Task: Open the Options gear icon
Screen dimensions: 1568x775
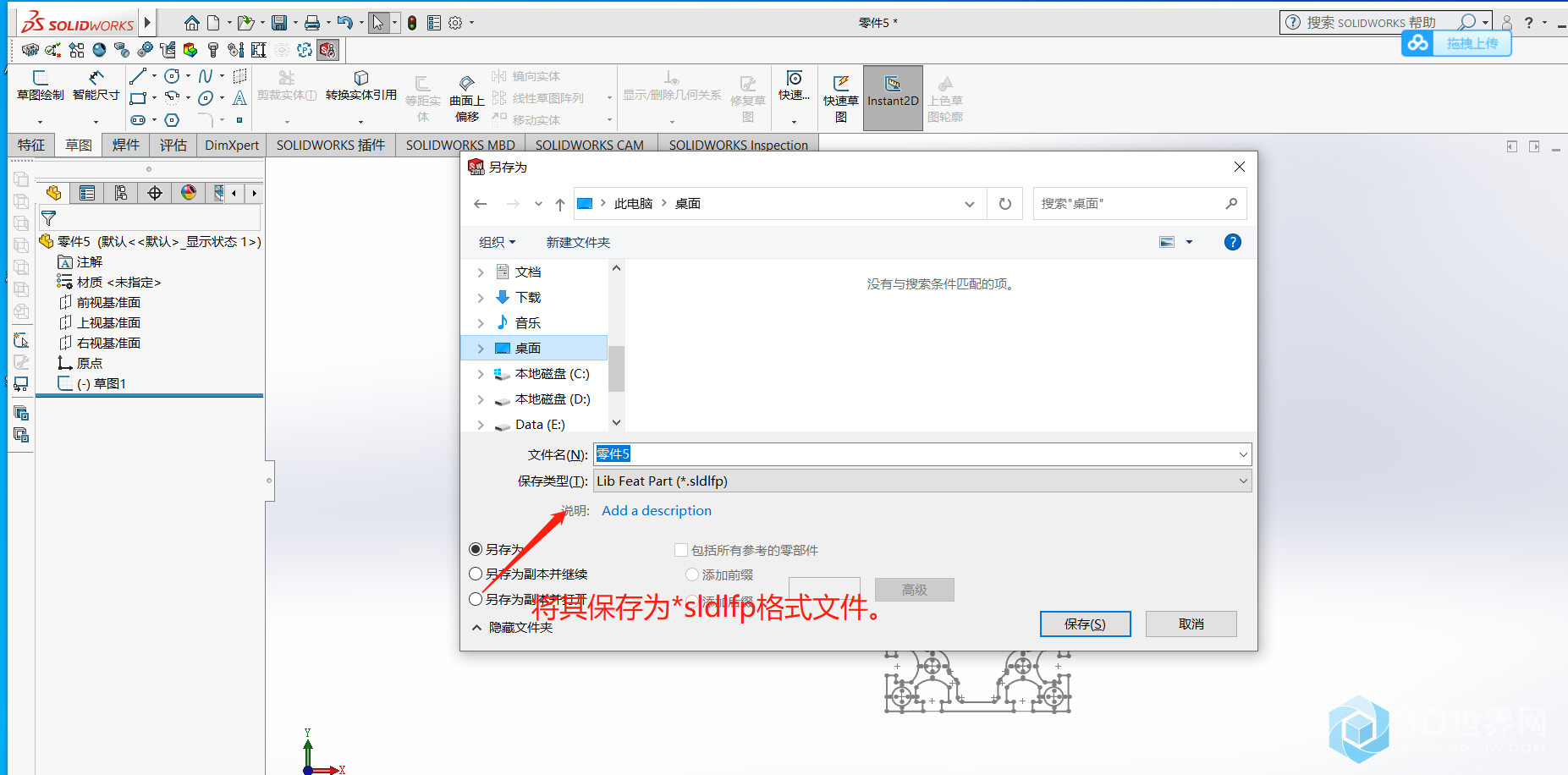Action: click(455, 23)
